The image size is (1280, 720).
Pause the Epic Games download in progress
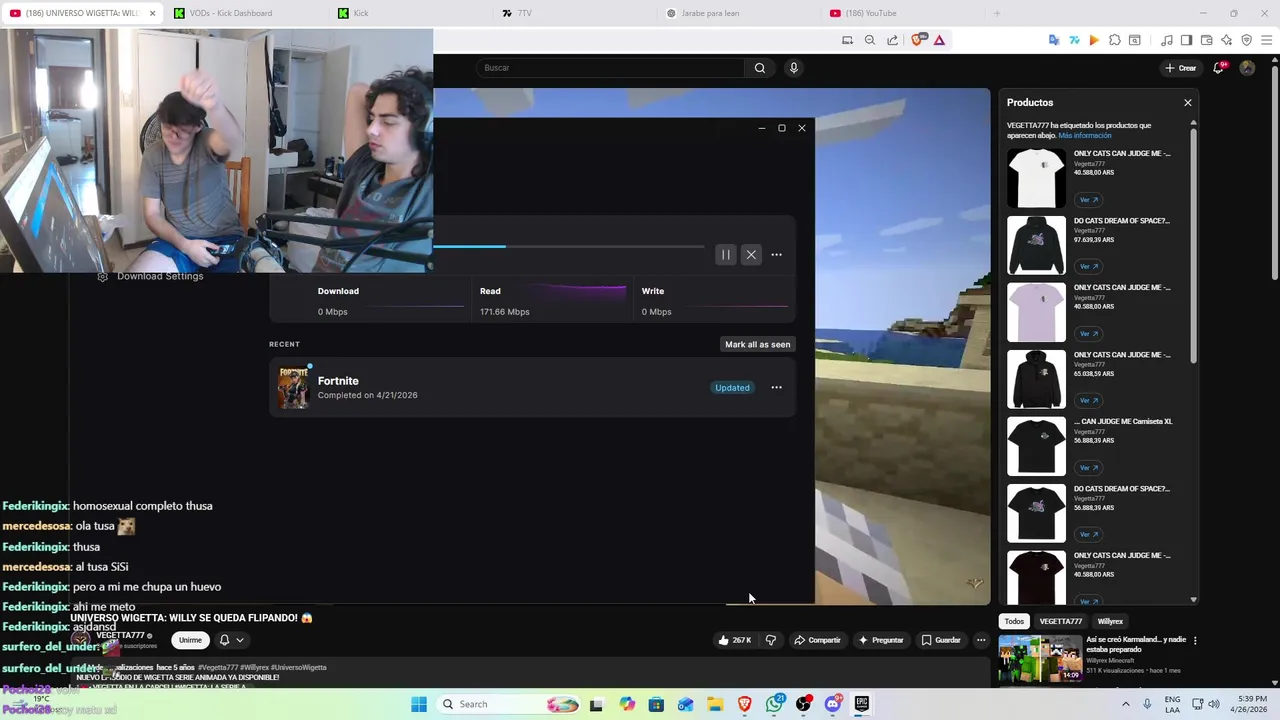tap(726, 255)
